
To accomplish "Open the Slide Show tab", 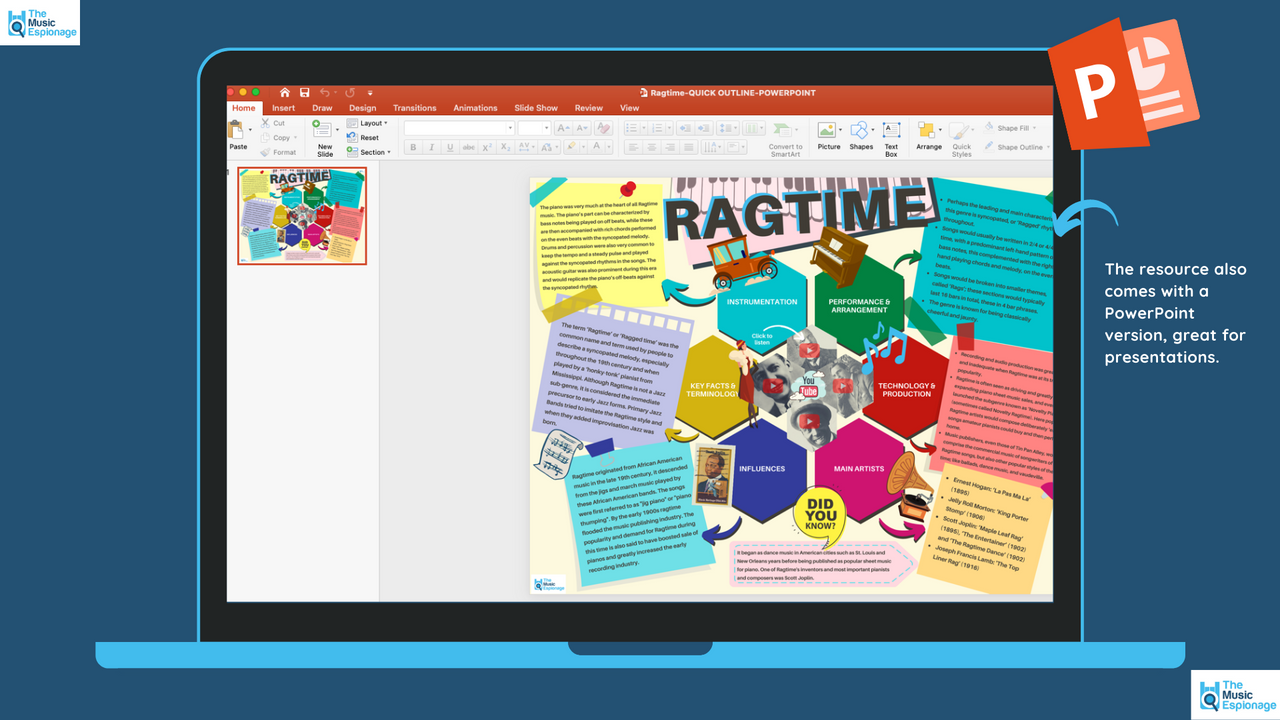I will [x=536, y=108].
